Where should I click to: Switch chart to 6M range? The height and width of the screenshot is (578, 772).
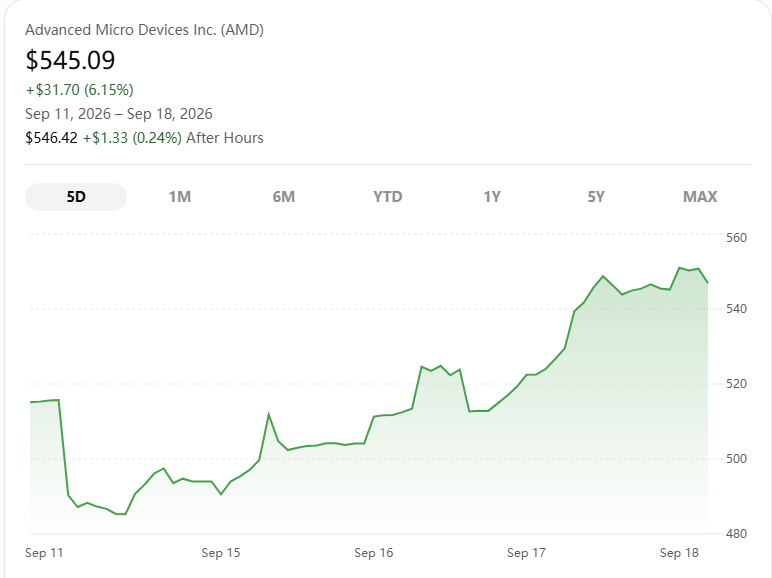(284, 197)
